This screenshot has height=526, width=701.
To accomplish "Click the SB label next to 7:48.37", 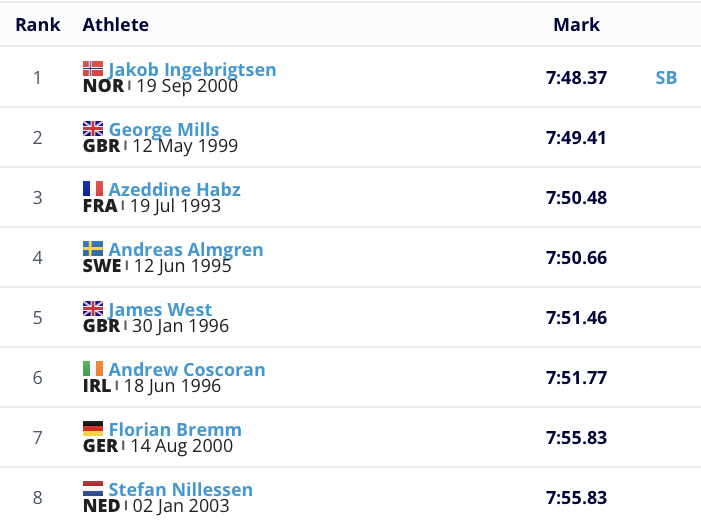I will (666, 78).
